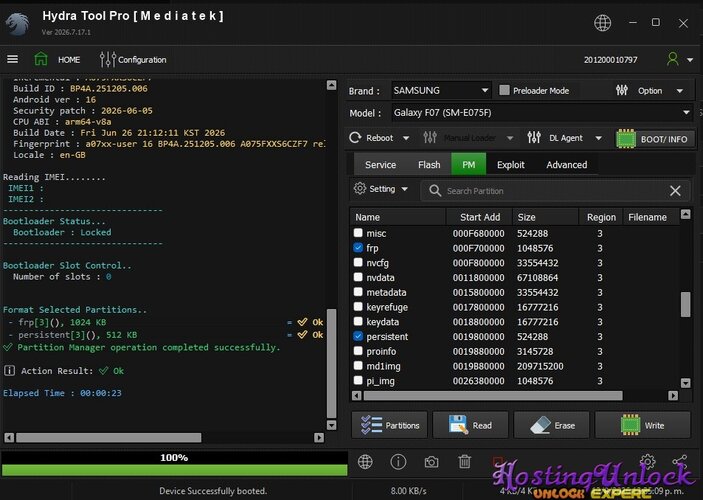Click the globe icon in title bar

[x=602, y=22]
